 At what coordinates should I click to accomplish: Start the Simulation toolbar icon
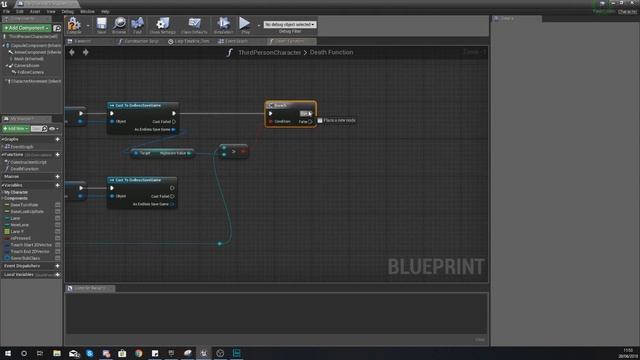click(x=223, y=25)
